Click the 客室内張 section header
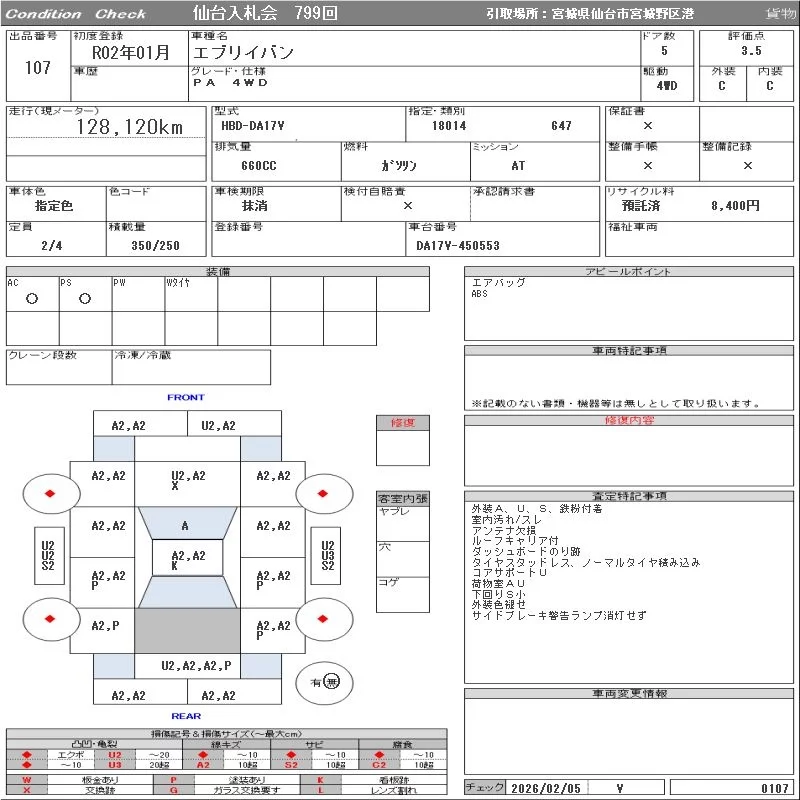 (x=402, y=498)
